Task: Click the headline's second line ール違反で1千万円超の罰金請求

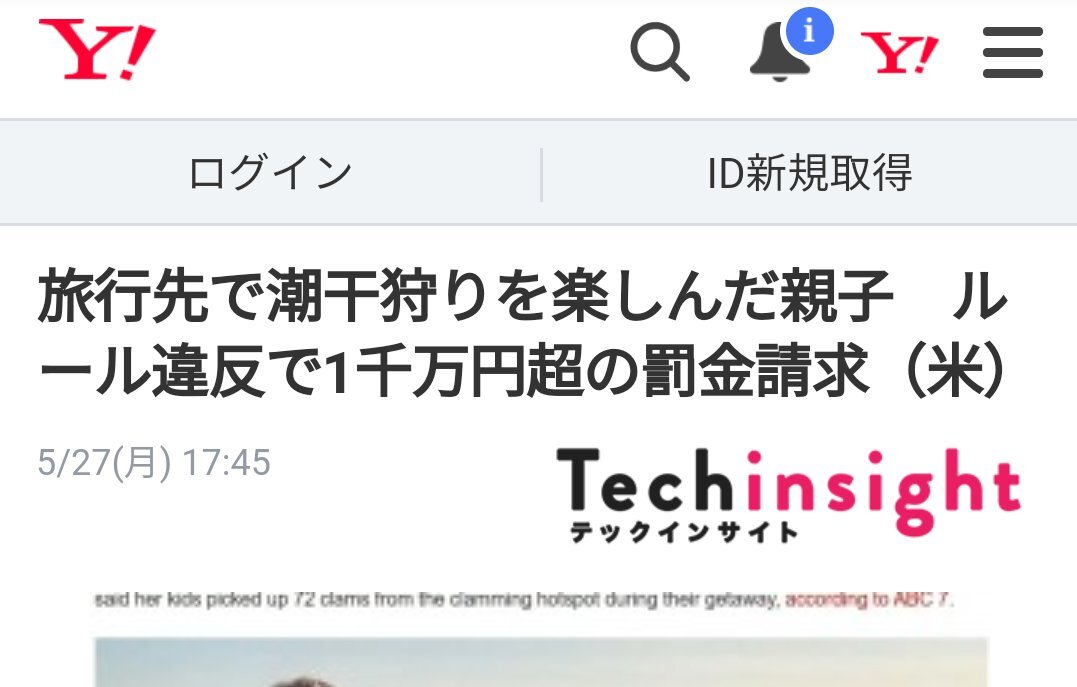Action: [454, 371]
